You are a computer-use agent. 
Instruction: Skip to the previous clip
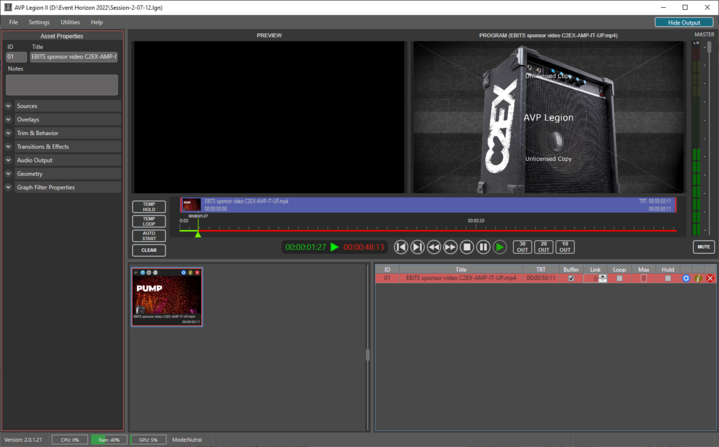401,247
